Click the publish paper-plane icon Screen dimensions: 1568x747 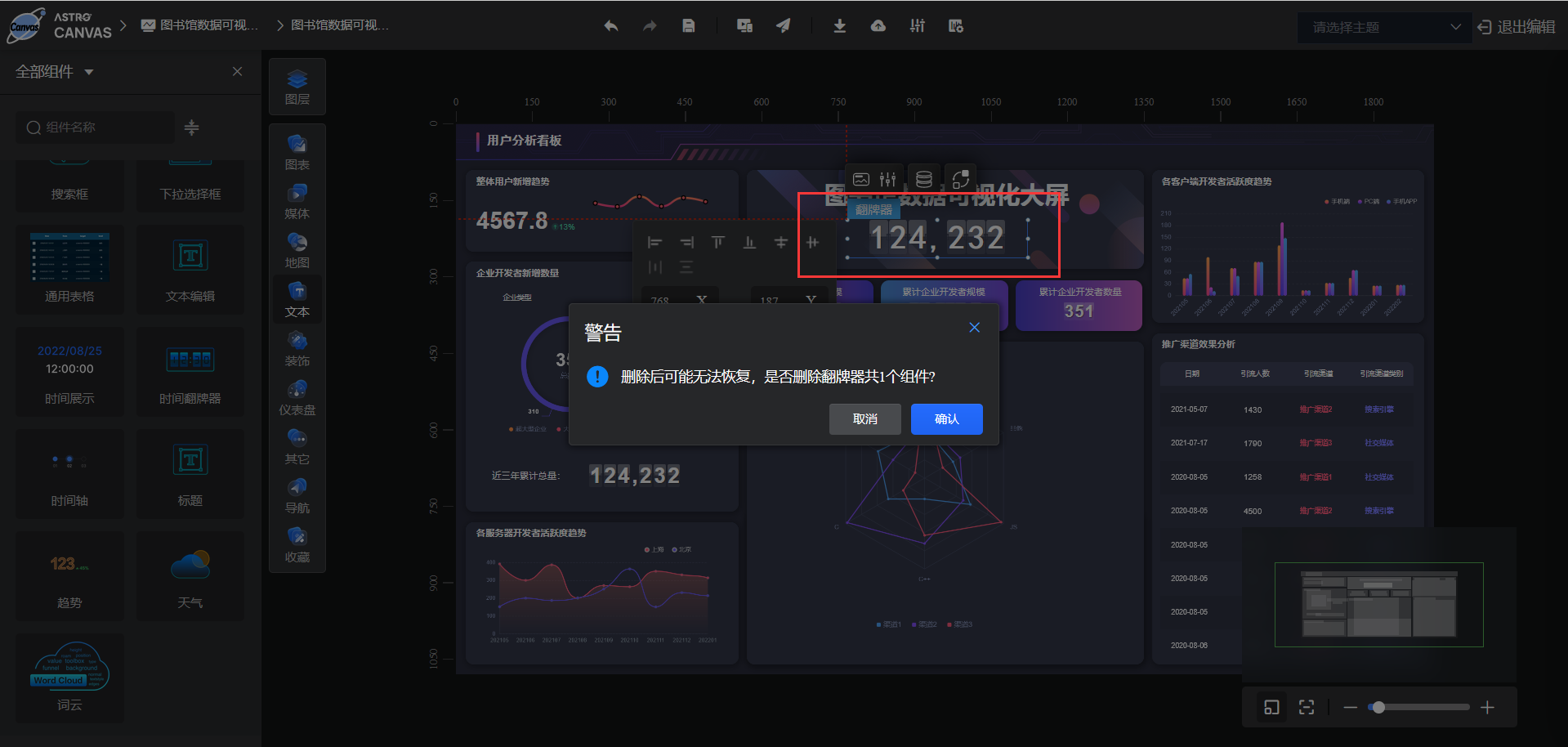click(x=783, y=25)
